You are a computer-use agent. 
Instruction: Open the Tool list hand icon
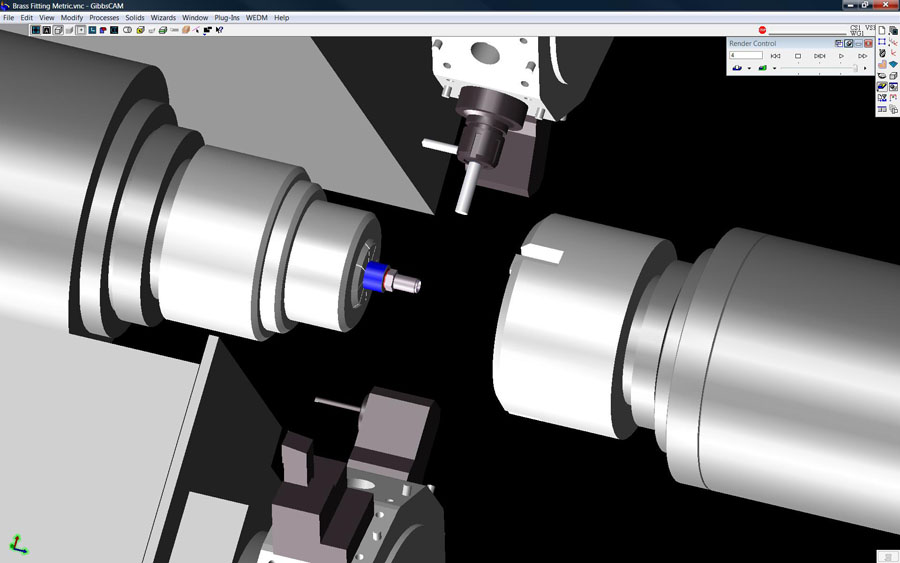click(881, 65)
